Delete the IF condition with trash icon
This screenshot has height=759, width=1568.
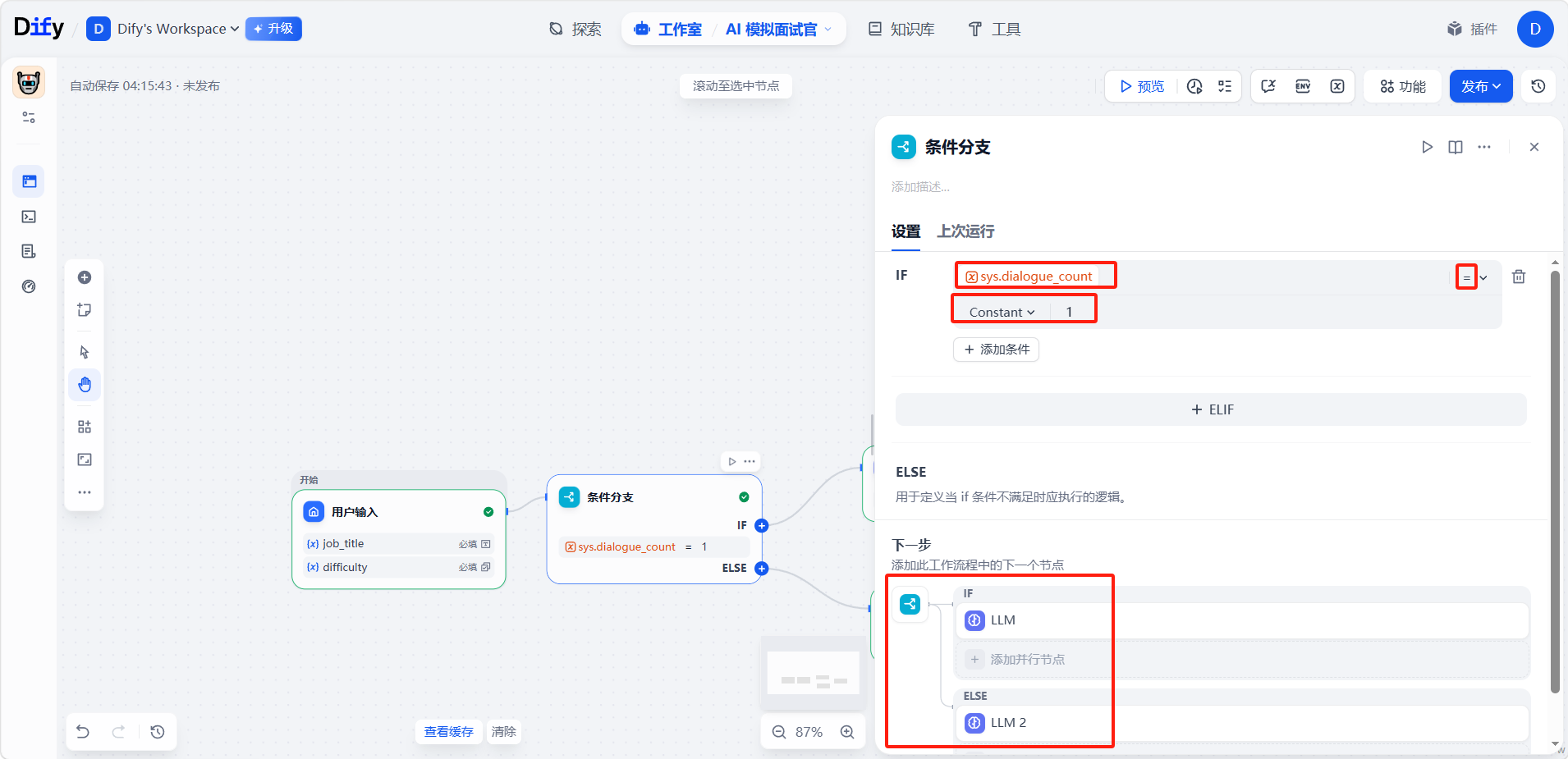[x=1519, y=277]
